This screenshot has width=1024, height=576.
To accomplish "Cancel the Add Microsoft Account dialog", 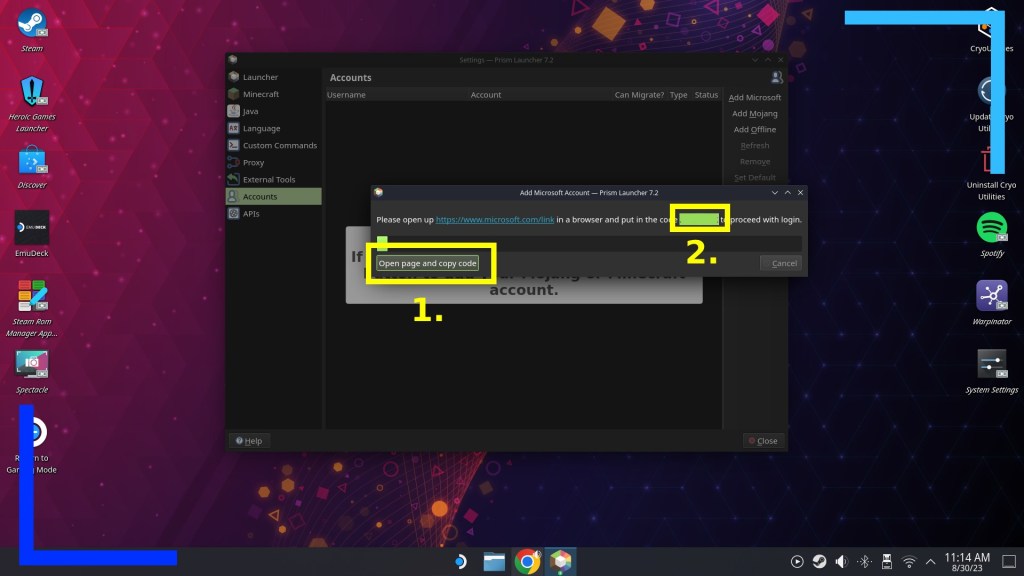I will coord(780,263).
